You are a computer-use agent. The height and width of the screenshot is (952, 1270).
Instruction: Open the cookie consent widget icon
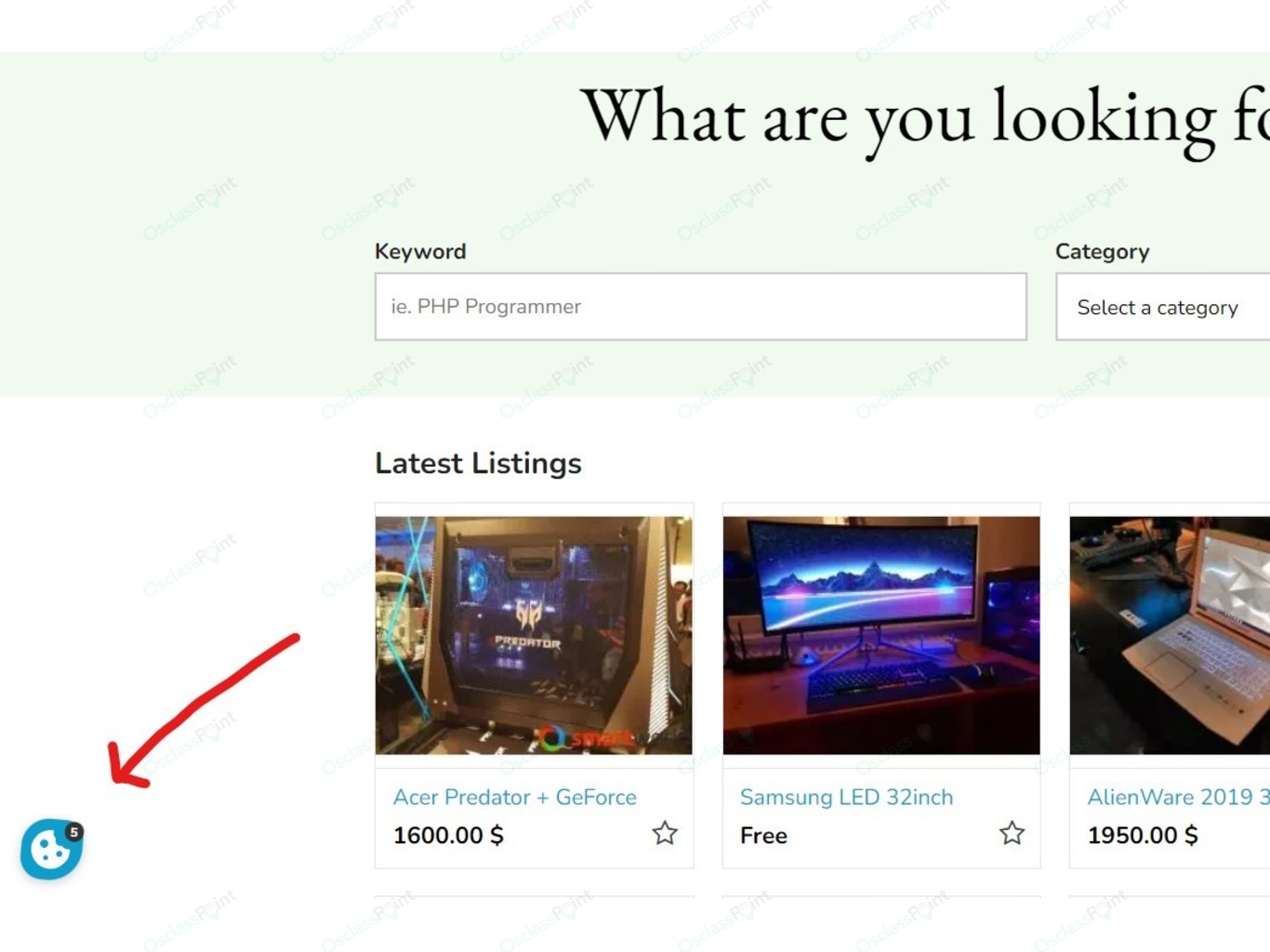[x=51, y=849]
